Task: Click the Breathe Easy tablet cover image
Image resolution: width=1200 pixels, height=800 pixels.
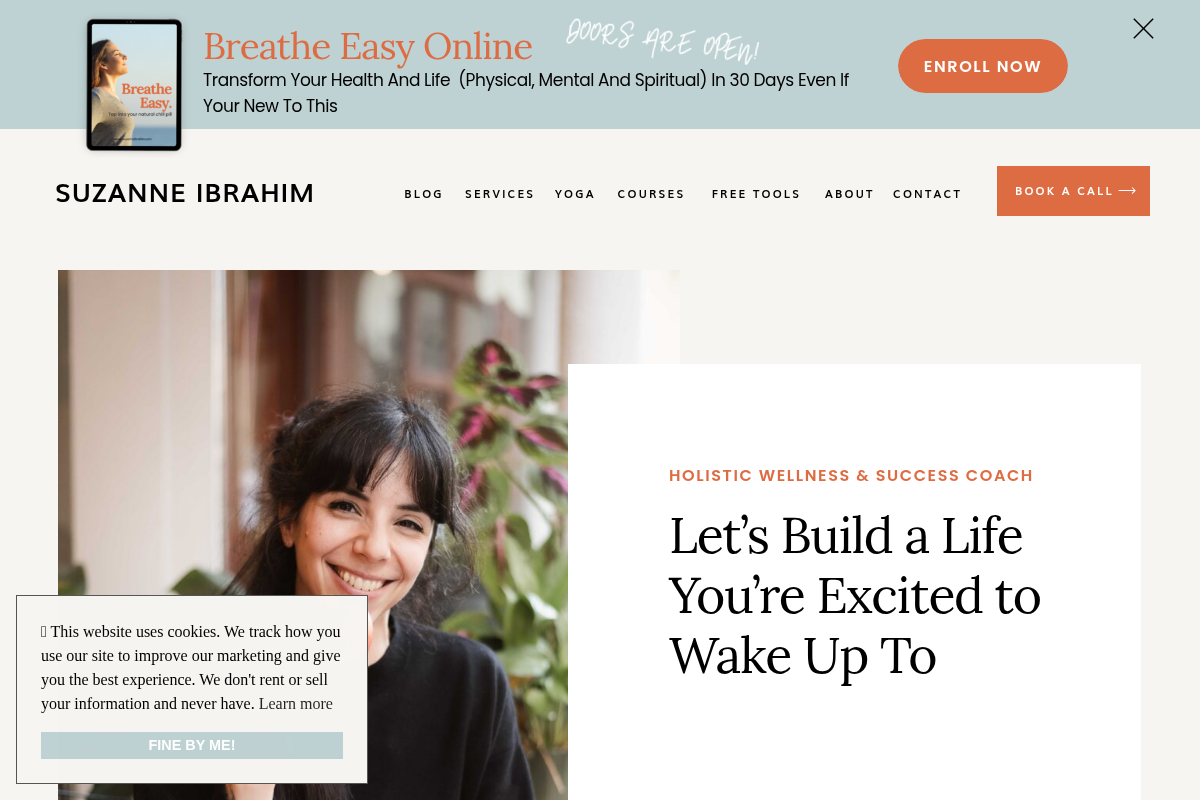Action: [134, 85]
